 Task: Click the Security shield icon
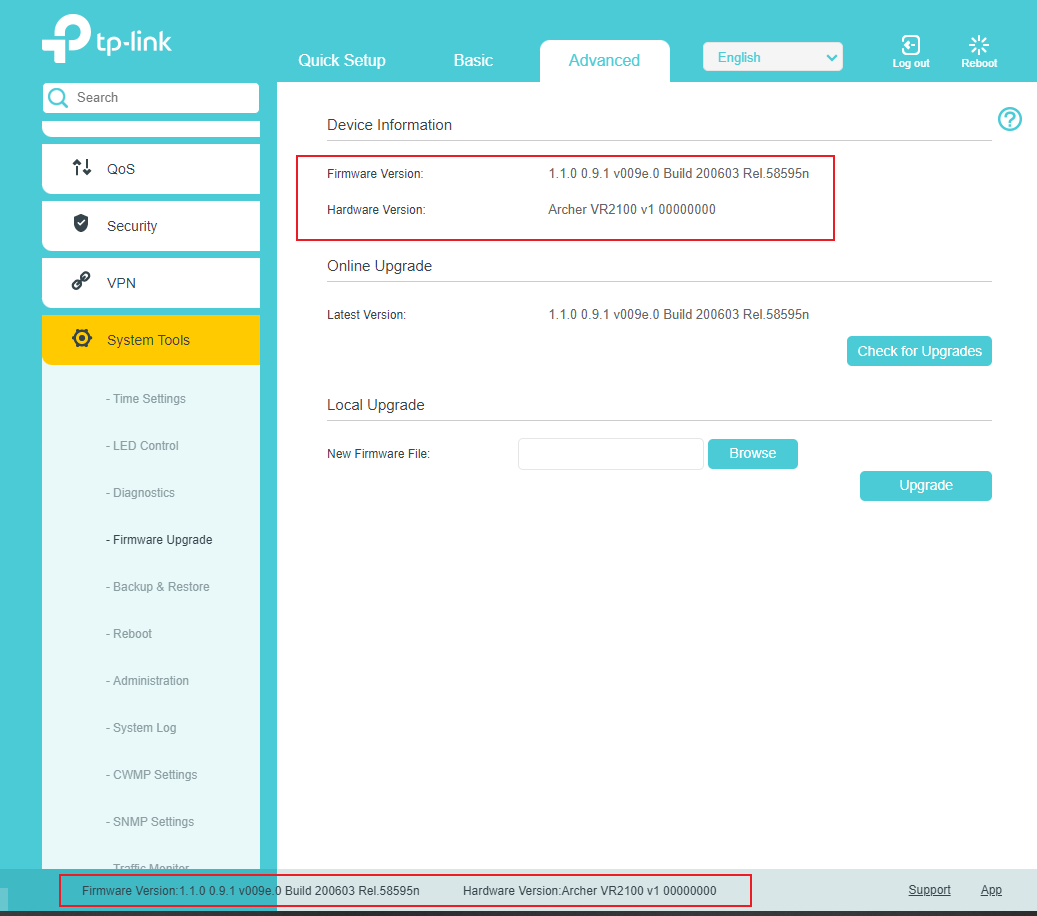[x=81, y=224]
